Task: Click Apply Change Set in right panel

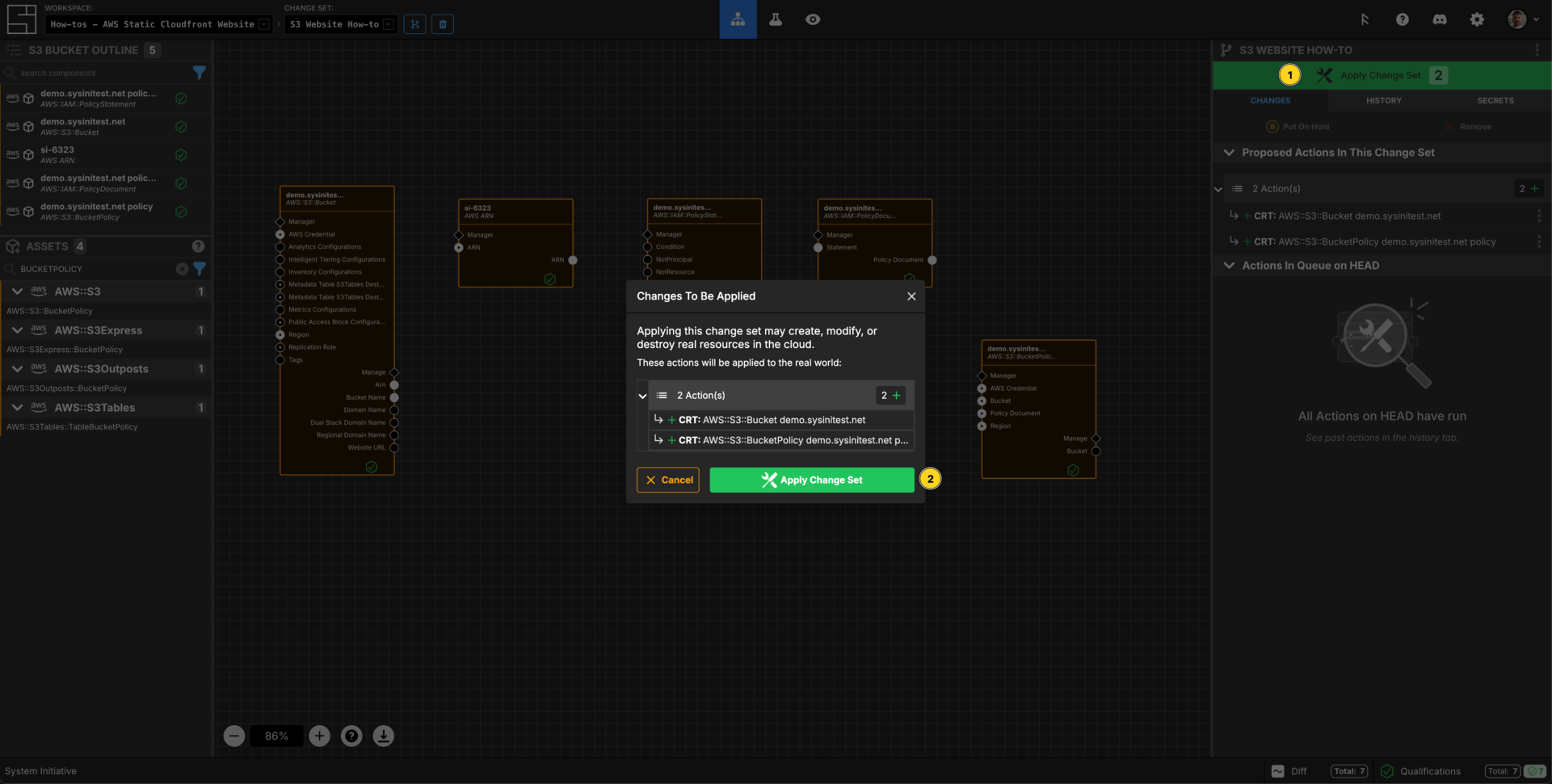Action: [1382, 75]
